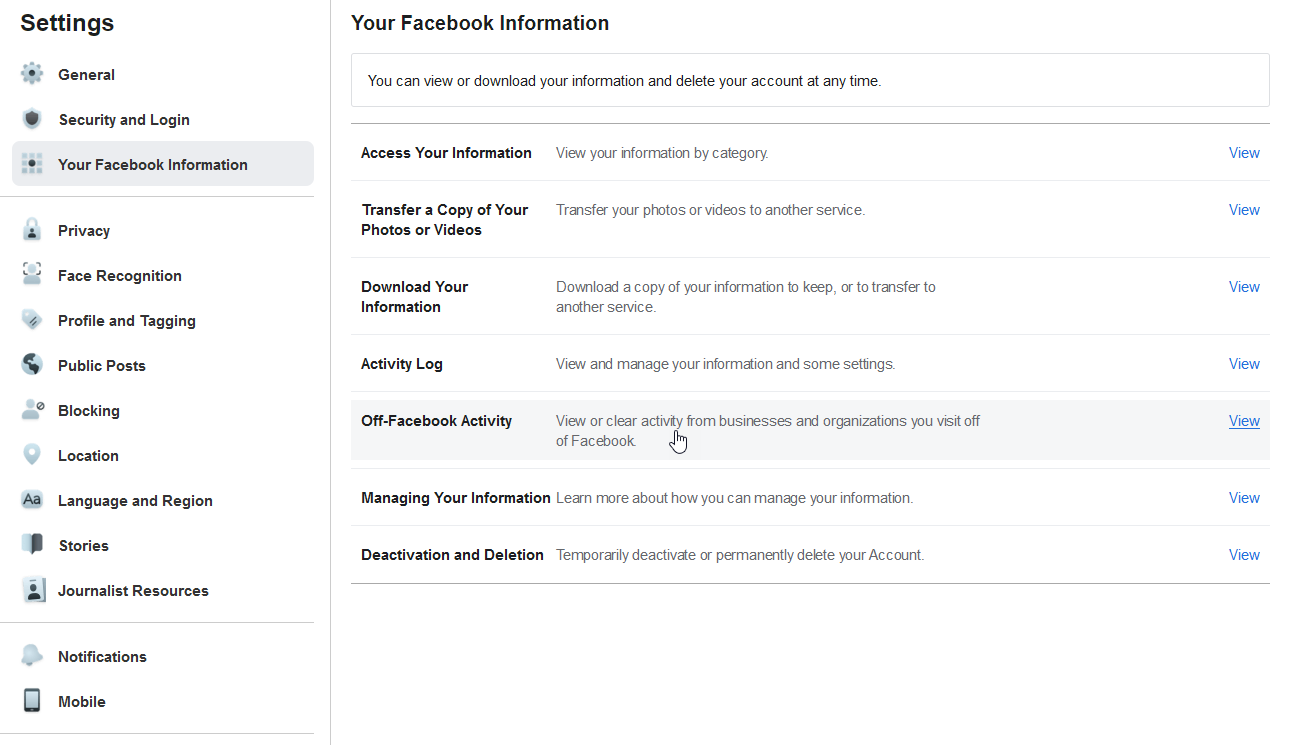Select Your Facebook Information menu item
1296x745 pixels.
(163, 164)
